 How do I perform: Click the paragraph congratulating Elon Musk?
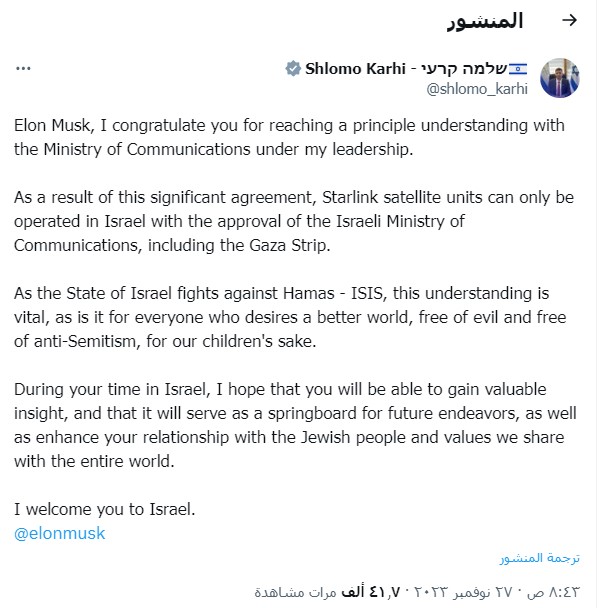coord(288,138)
